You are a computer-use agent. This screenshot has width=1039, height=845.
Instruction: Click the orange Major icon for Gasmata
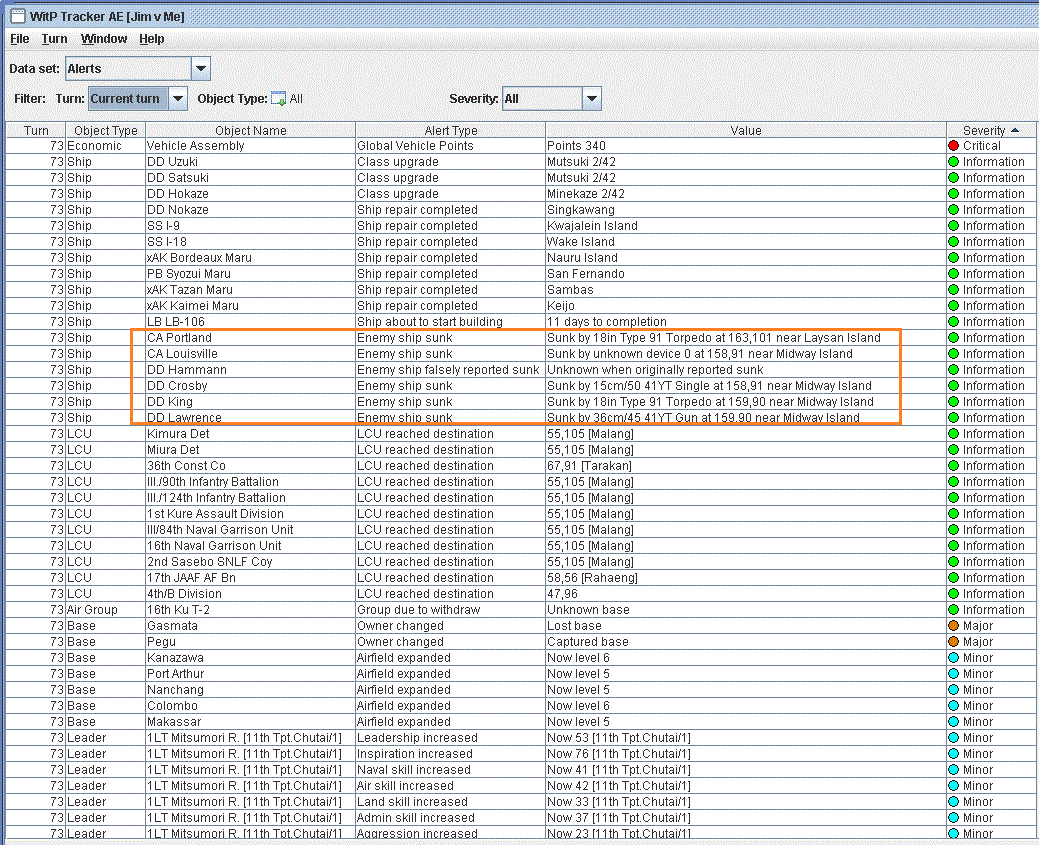[954, 626]
